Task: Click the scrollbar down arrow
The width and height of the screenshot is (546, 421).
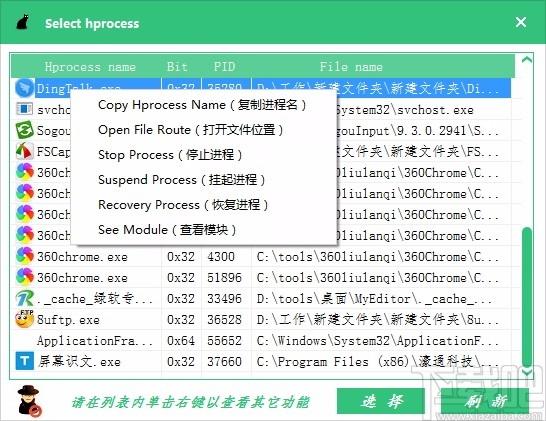Action: pos(527,372)
